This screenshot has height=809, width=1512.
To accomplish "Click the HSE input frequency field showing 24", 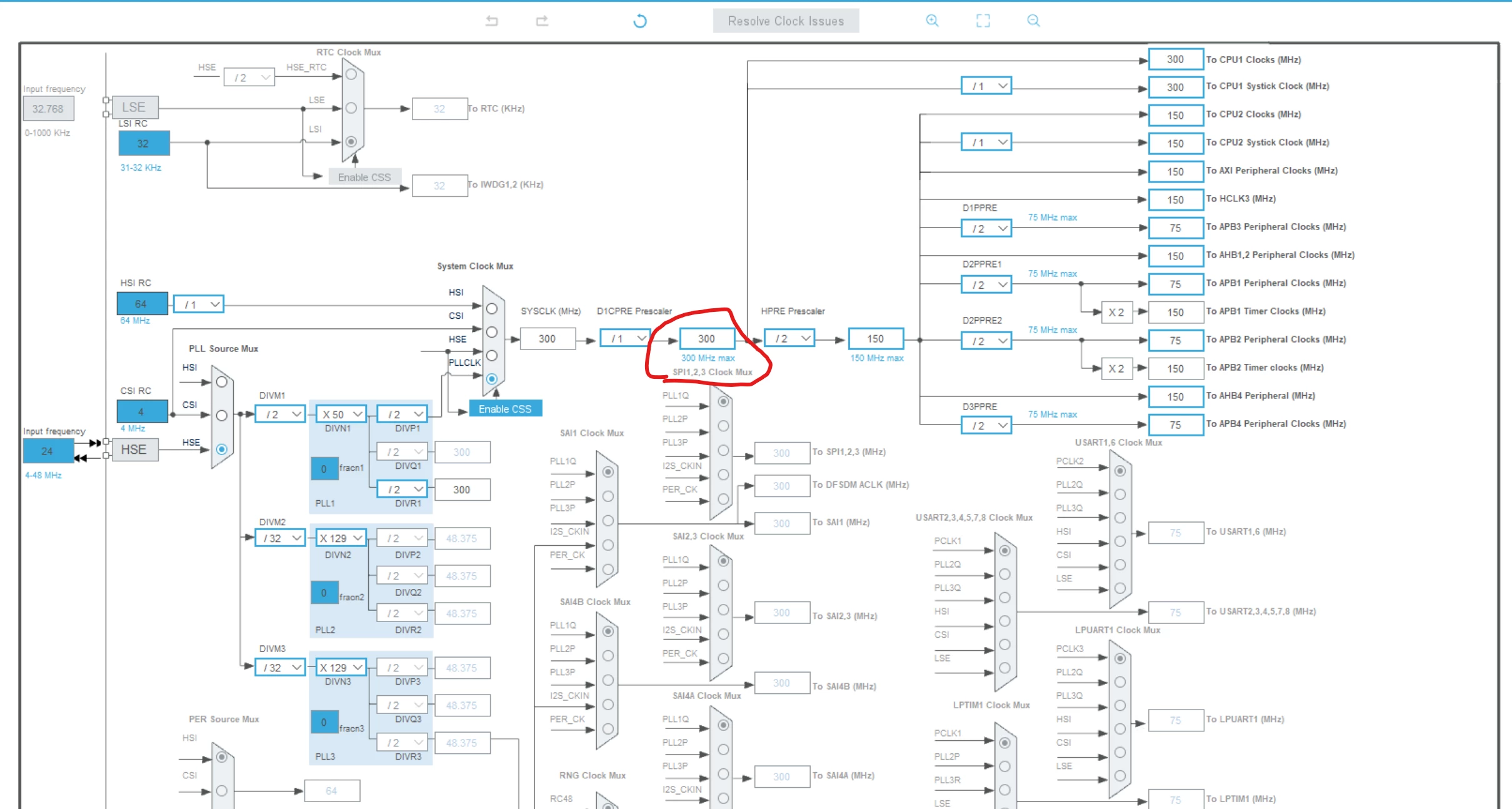I will pyautogui.click(x=48, y=451).
